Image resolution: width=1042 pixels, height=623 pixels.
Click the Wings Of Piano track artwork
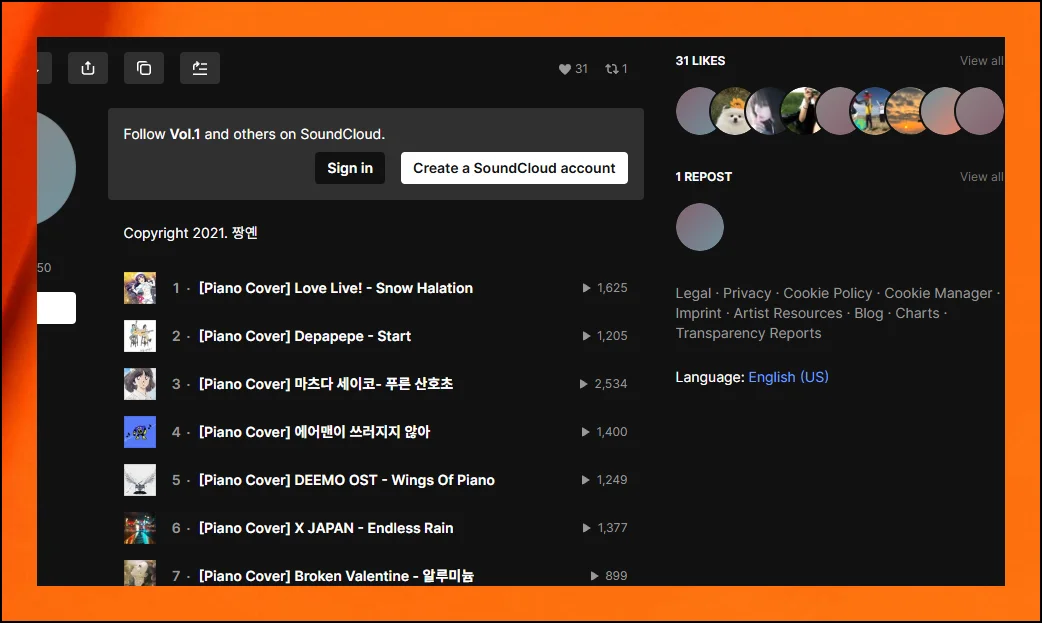(140, 479)
